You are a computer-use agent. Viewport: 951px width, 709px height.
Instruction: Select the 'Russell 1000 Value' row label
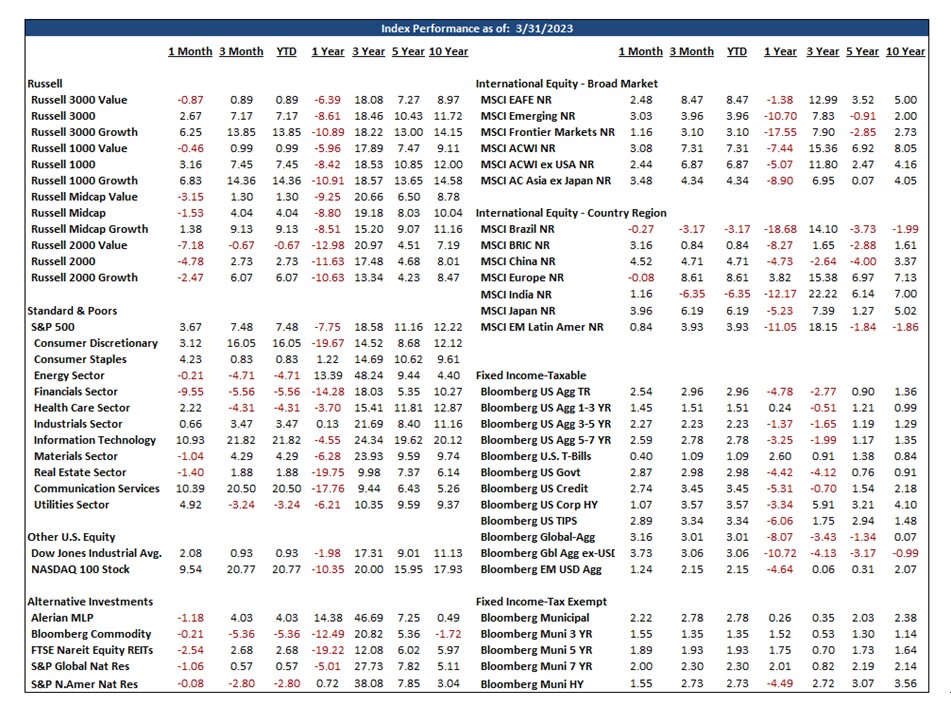[x=79, y=149]
